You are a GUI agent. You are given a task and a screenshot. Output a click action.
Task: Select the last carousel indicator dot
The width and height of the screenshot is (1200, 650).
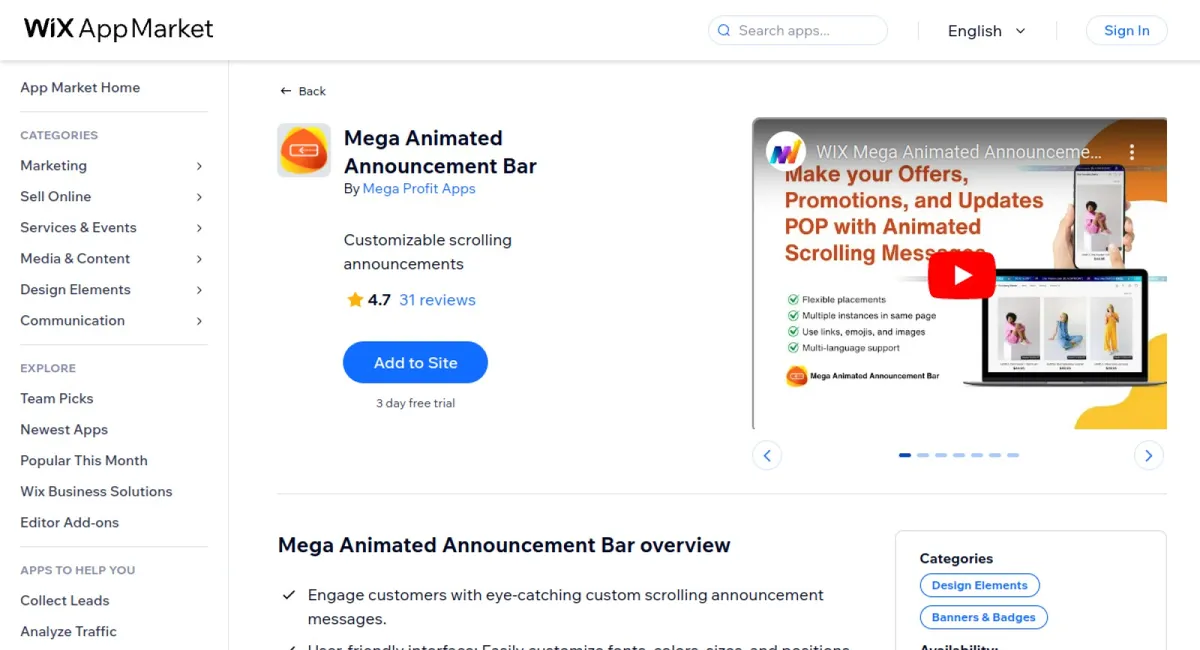[x=1013, y=455]
